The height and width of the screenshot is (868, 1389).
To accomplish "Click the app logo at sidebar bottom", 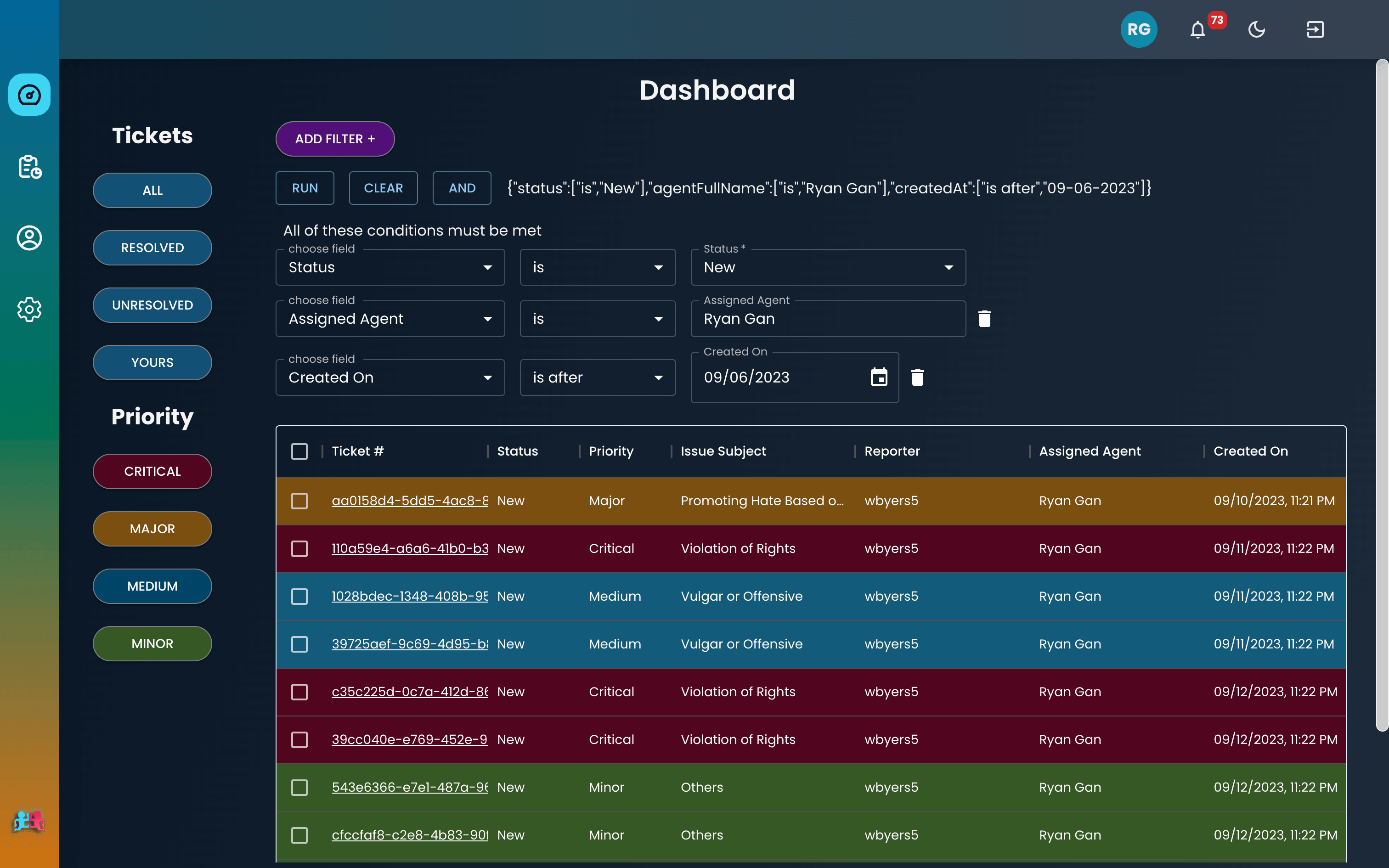I will (x=28, y=822).
